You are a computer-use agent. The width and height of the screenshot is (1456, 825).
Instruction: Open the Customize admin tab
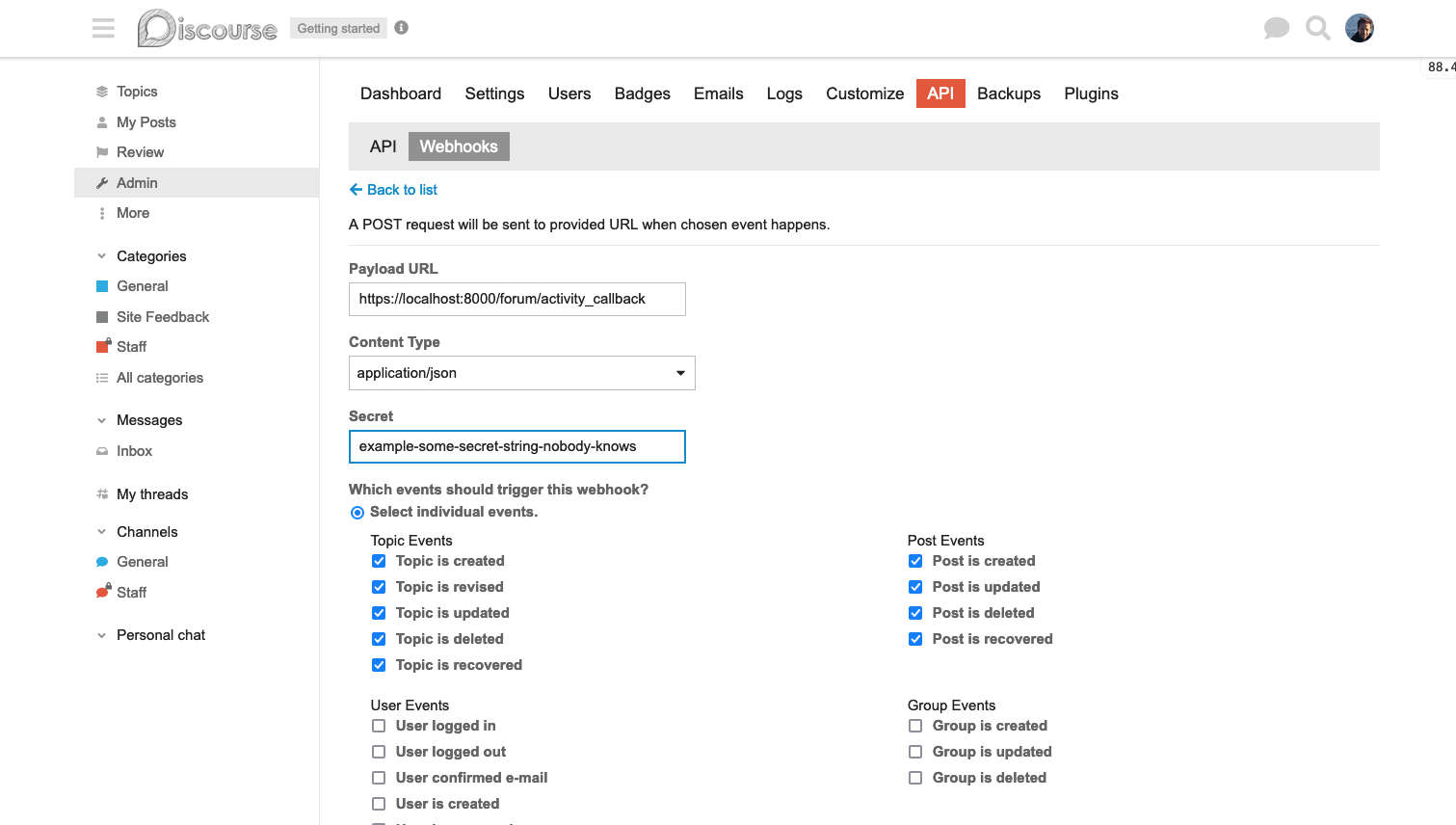864,93
